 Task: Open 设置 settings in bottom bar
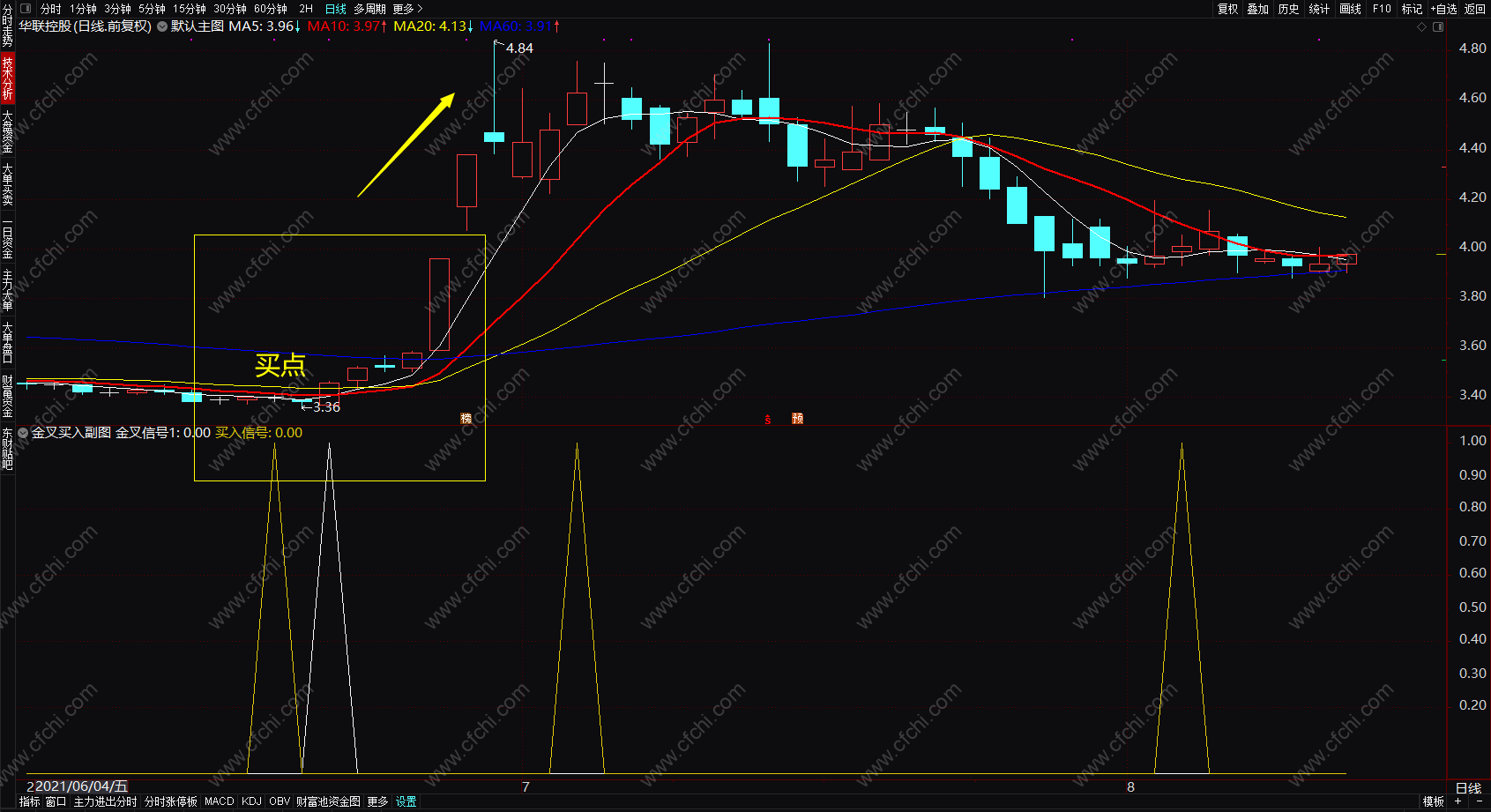406,801
